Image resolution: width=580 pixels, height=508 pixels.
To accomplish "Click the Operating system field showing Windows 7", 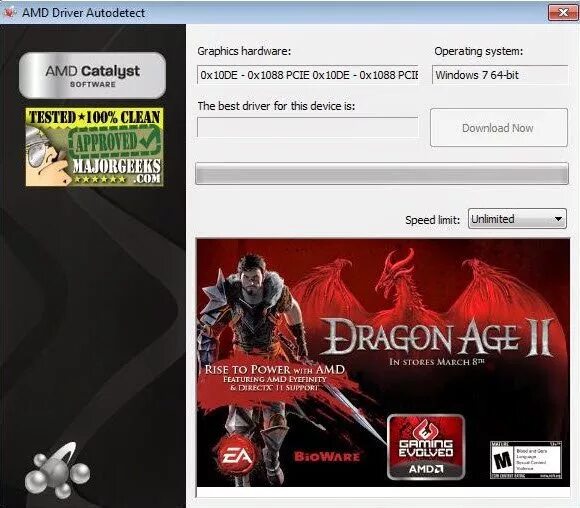I will point(500,75).
